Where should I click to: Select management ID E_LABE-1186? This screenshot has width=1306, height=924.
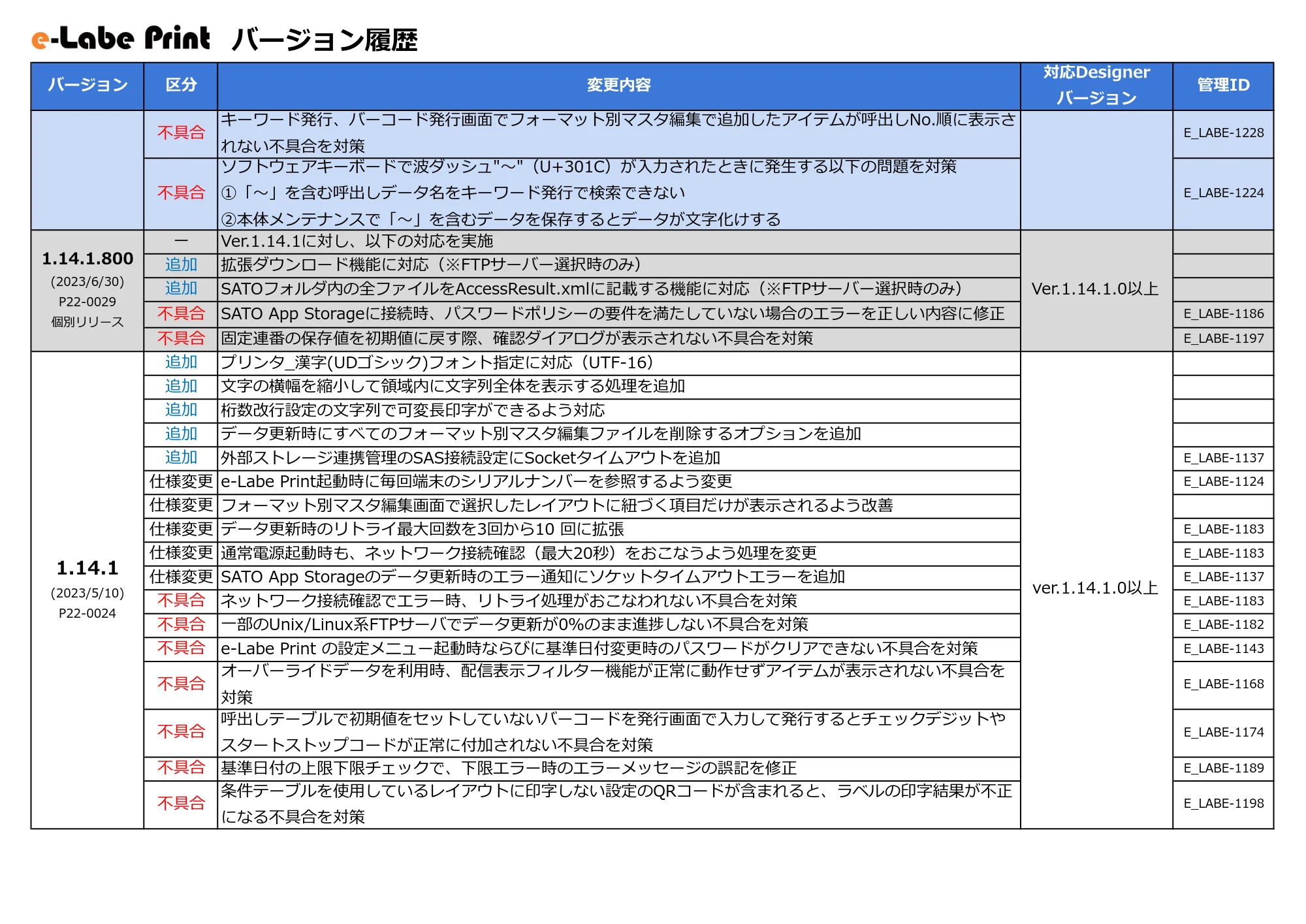click(1223, 314)
